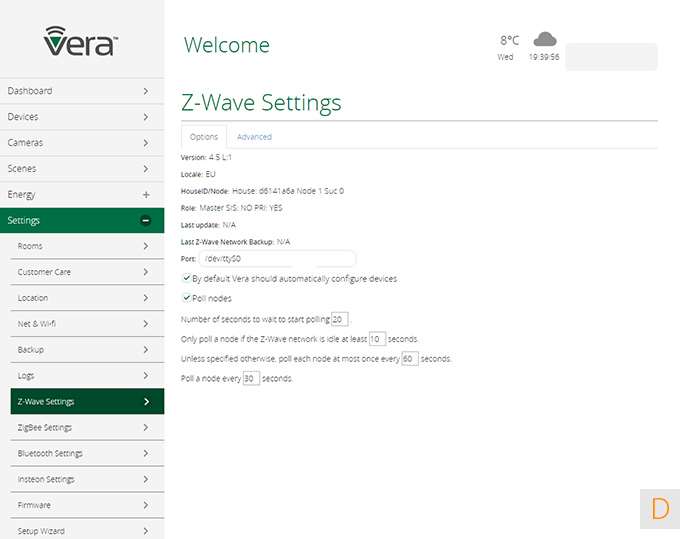690x539 pixels.
Task: Switch to the Advanced tab
Action: tap(254, 137)
